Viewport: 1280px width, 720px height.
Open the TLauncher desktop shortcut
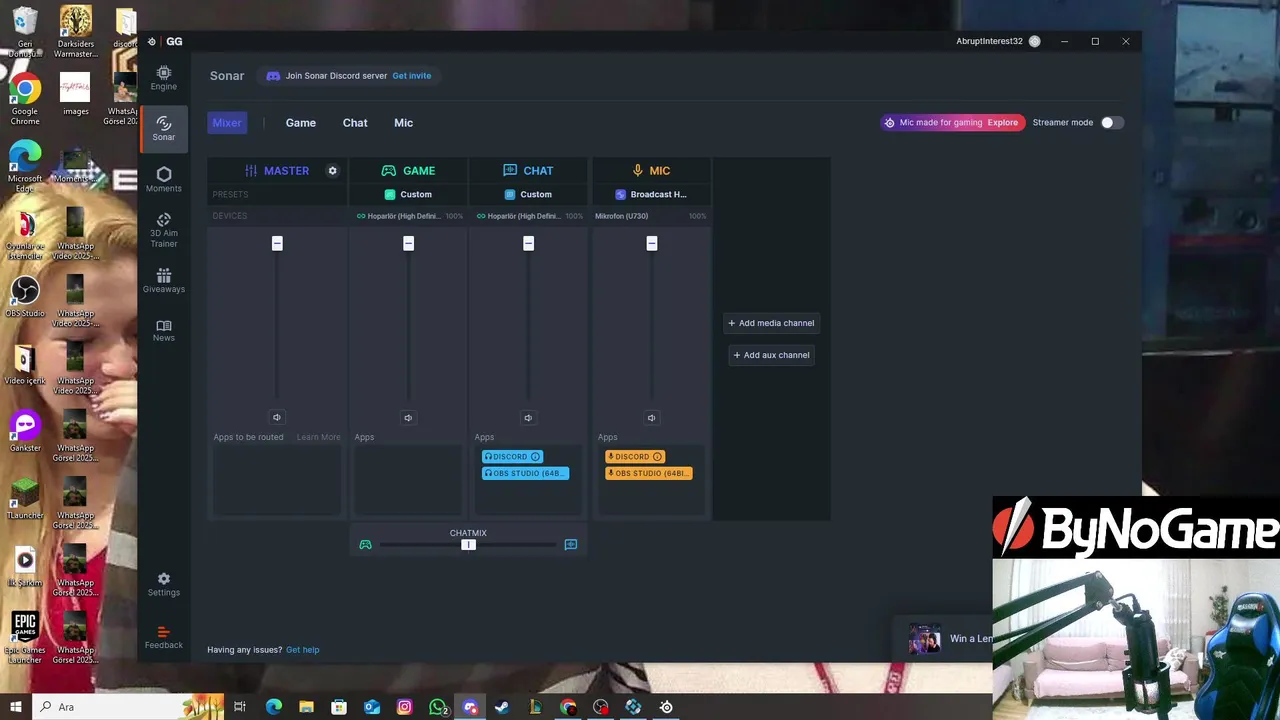(25, 499)
